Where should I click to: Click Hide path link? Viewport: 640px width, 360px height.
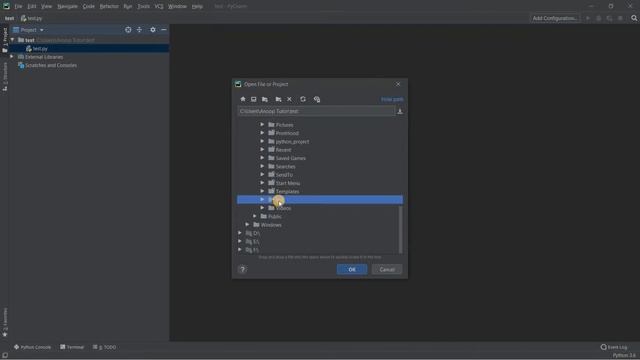[392, 99]
